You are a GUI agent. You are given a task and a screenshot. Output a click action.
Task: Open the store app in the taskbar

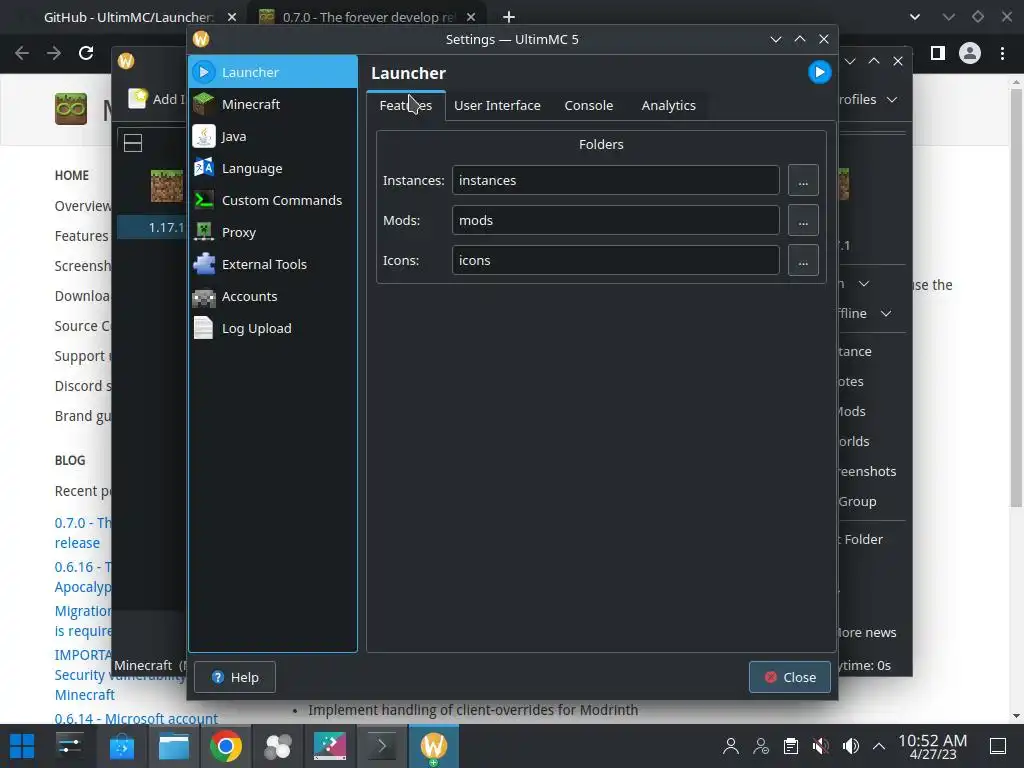121,746
